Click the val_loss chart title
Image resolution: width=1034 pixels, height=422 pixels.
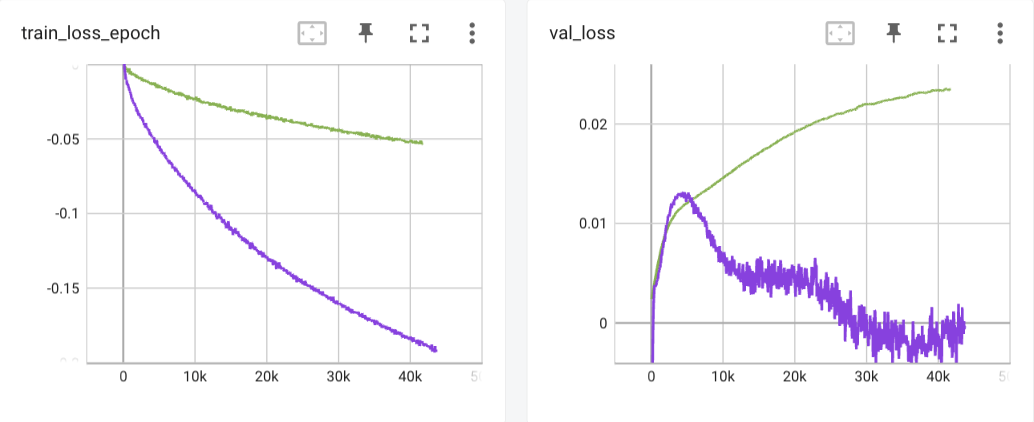pyautogui.click(x=581, y=33)
